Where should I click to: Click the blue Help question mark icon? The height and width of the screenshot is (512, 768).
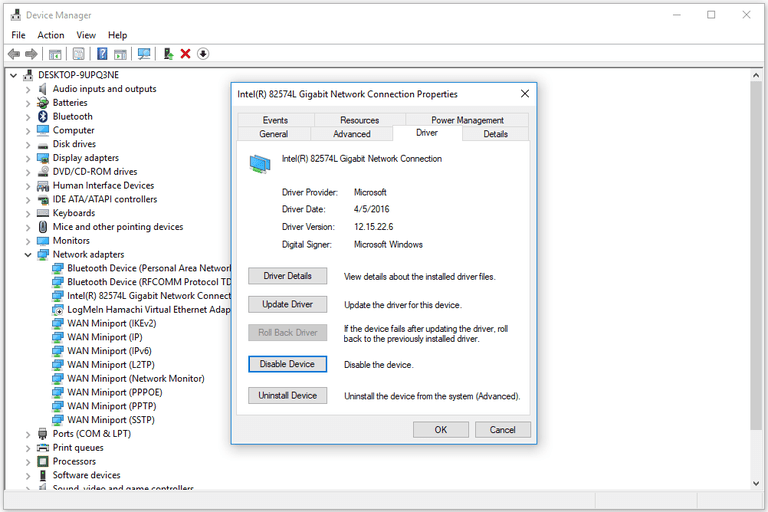(102, 54)
